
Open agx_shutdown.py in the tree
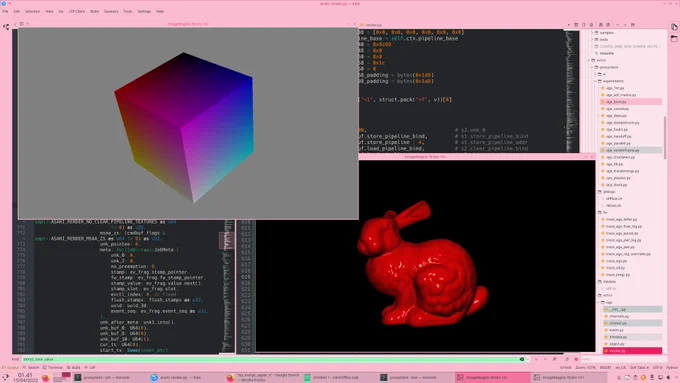[620, 157]
